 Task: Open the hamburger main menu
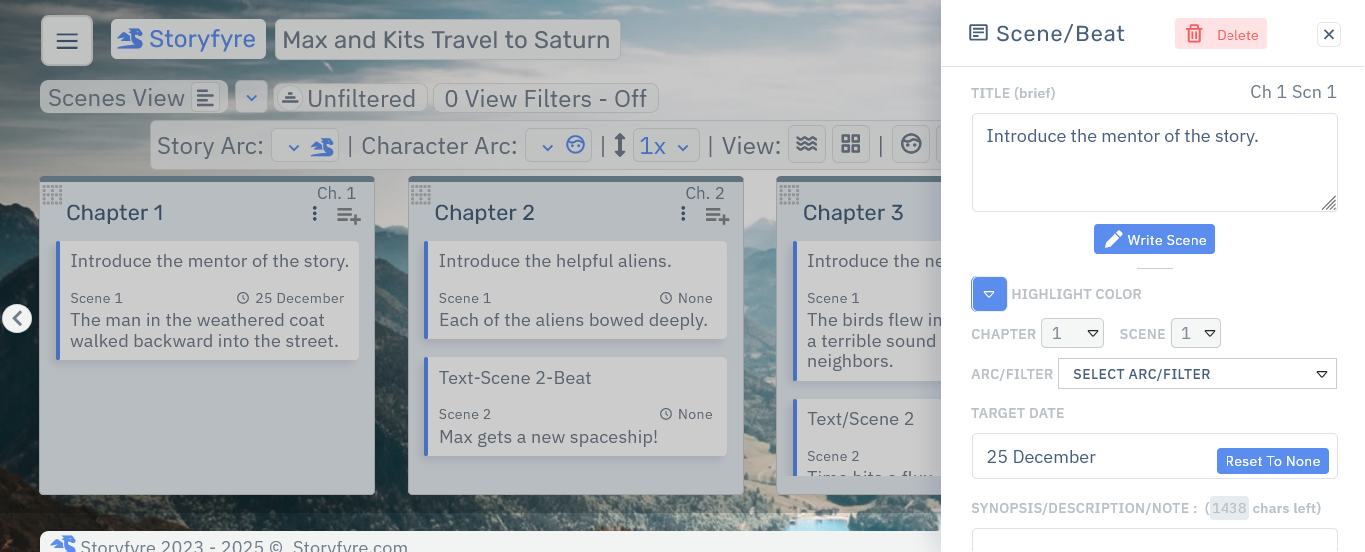pyautogui.click(x=67, y=41)
